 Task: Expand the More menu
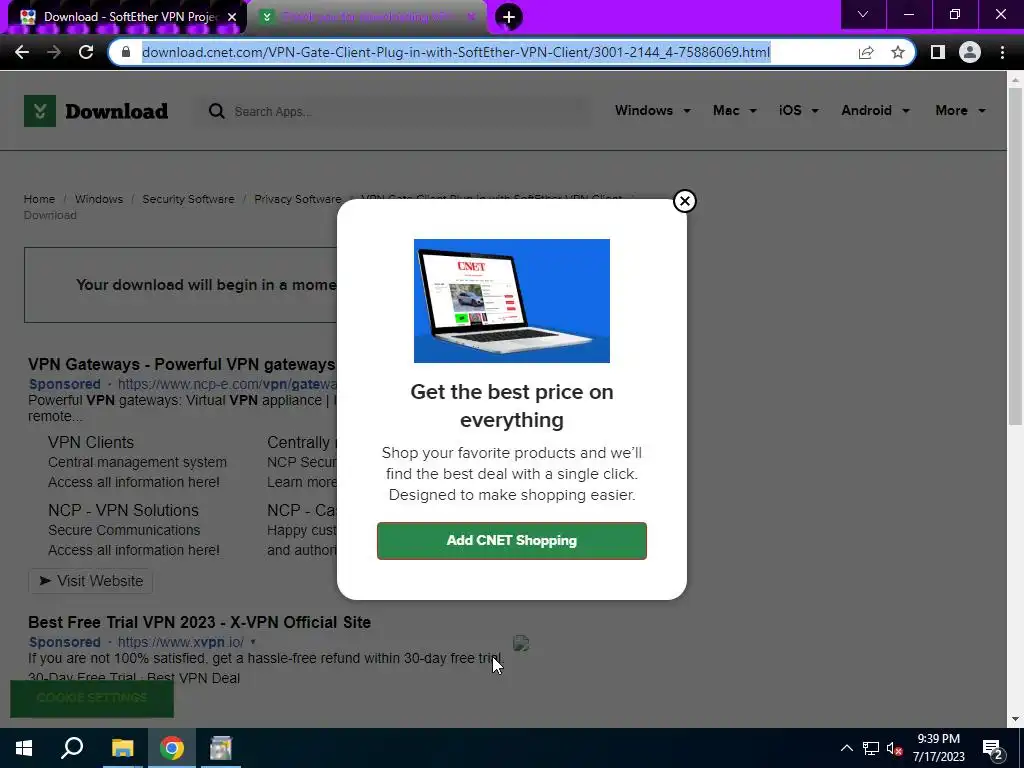pos(960,110)
